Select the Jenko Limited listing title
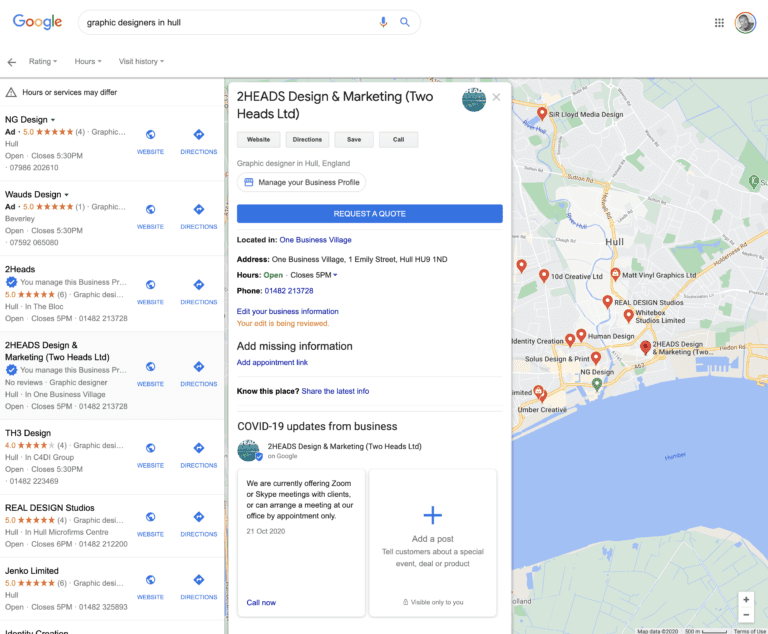The image size is (768, 634). point(32,571)
